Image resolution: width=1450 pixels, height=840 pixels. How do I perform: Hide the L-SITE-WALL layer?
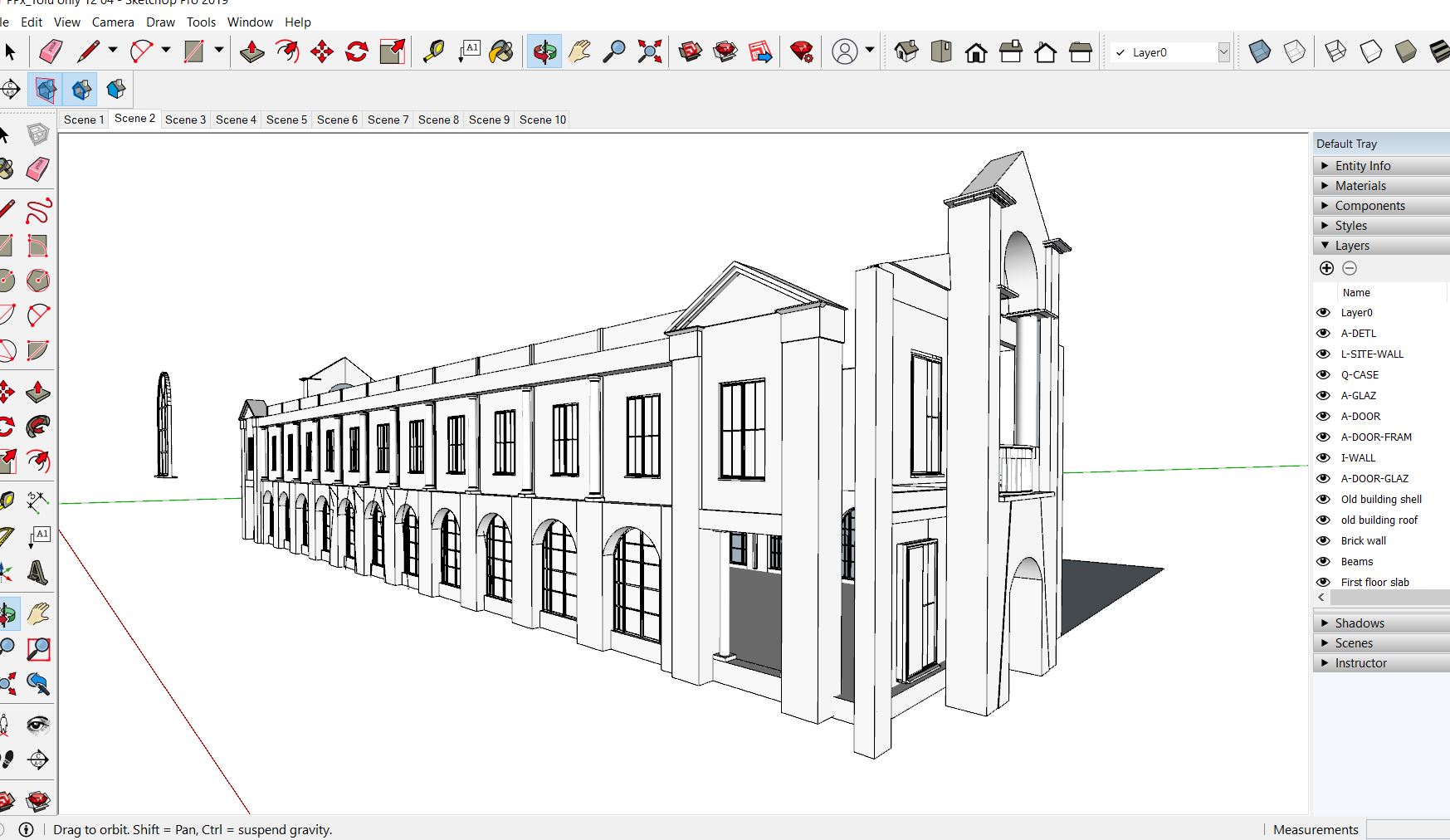tap(1324, 354)
